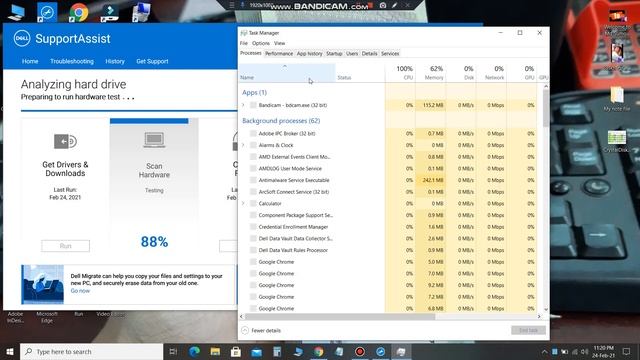Open Windows Start menu
This screenshot has width=640, height=360.
pyautogui.click(x=10, y=351)
